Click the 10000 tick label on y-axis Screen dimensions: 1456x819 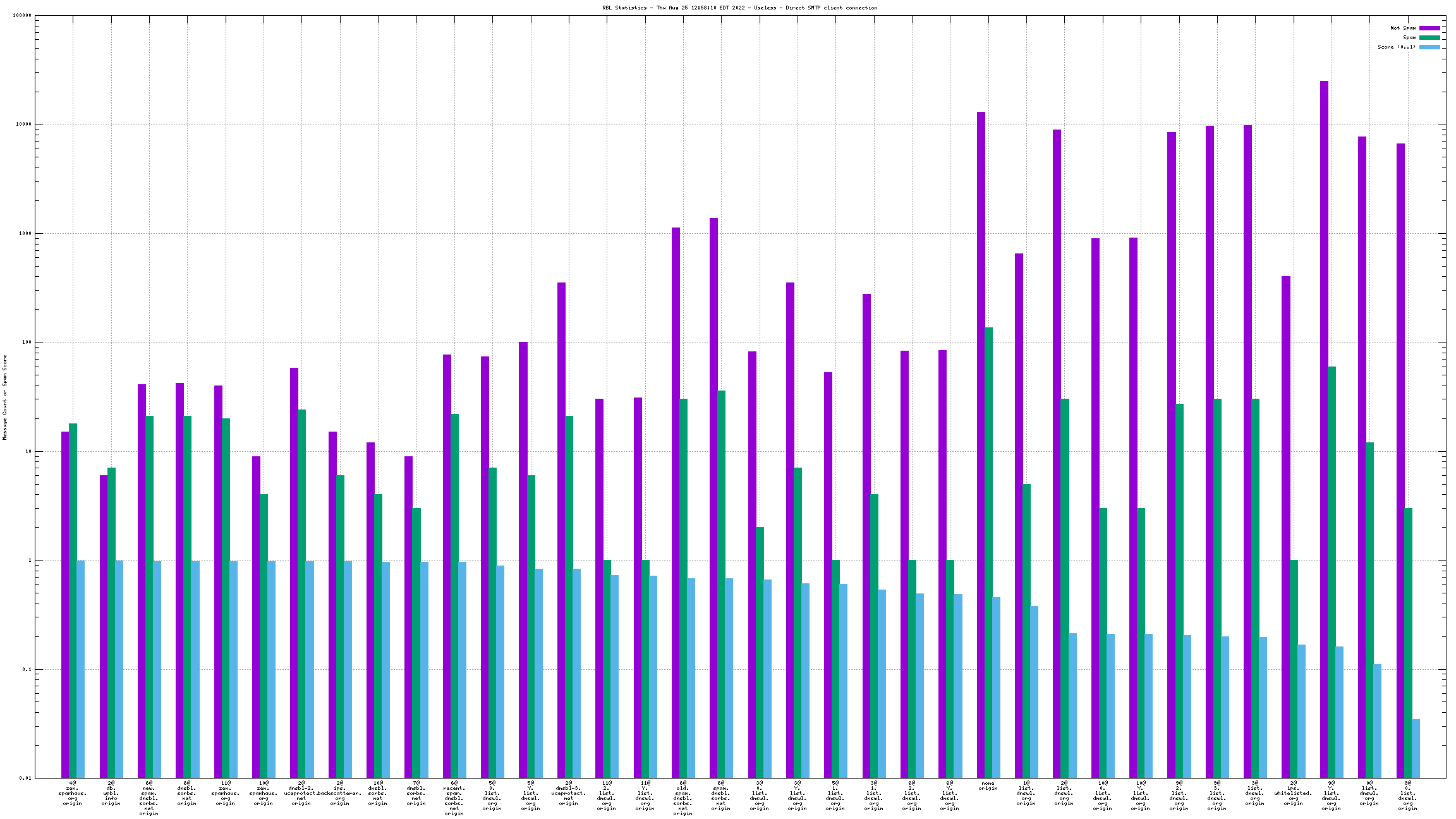tap(23, 124)
